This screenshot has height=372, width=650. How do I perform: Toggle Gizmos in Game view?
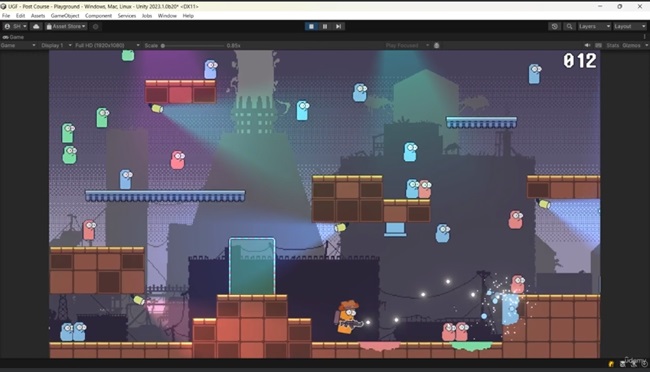tap(631, 45)
